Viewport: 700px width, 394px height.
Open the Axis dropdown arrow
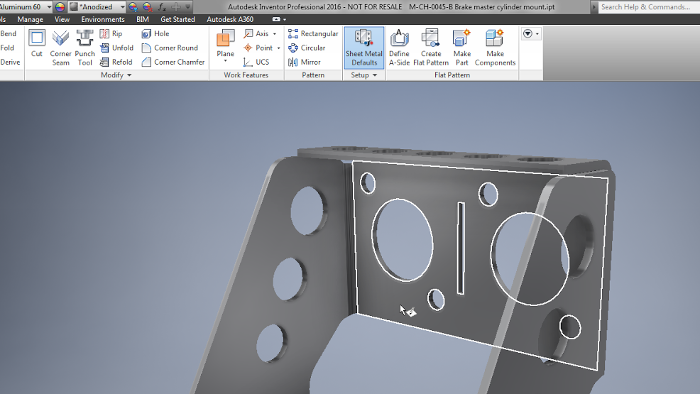[275, 34]
